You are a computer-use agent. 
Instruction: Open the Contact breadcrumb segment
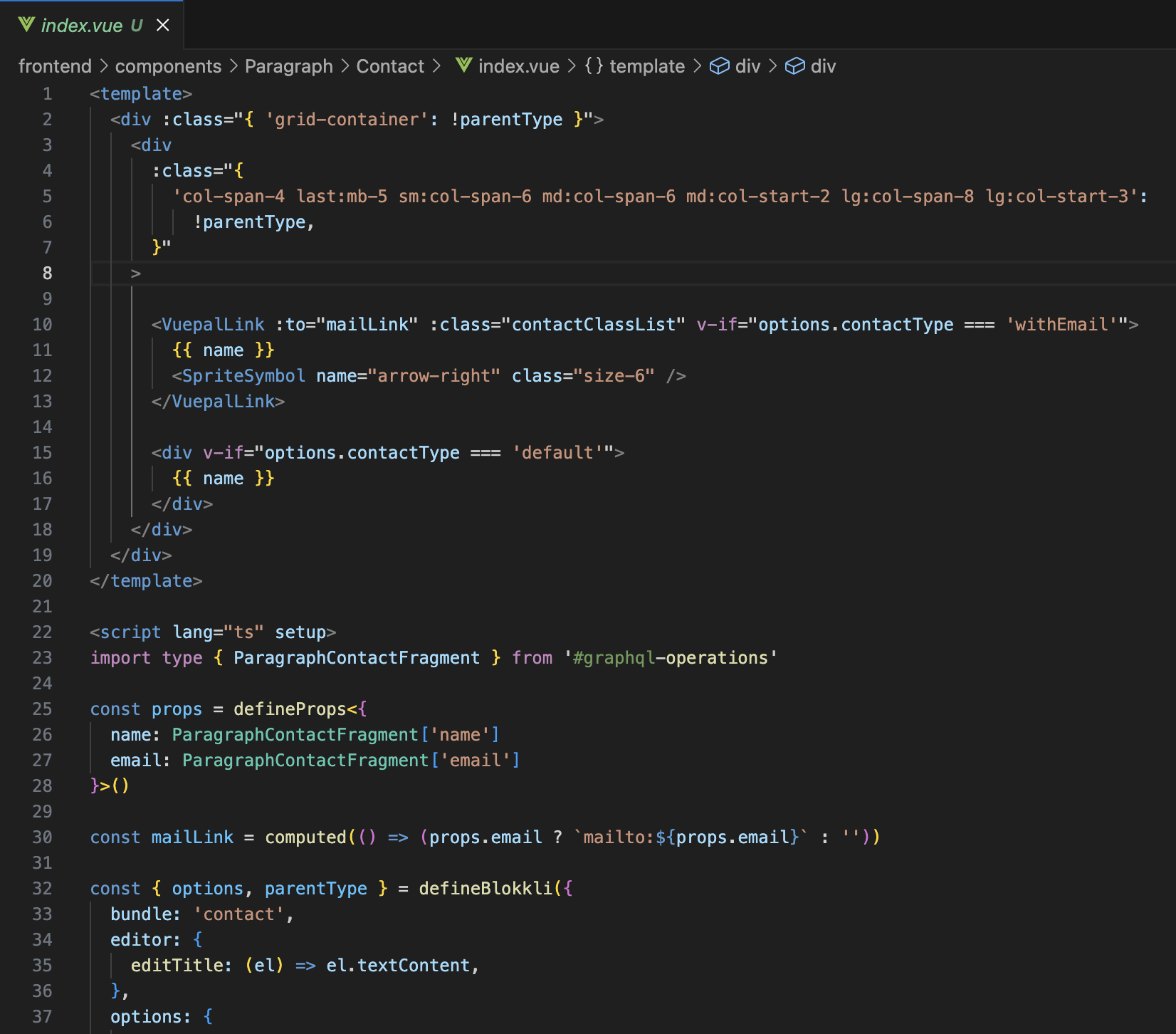(390, 66)
